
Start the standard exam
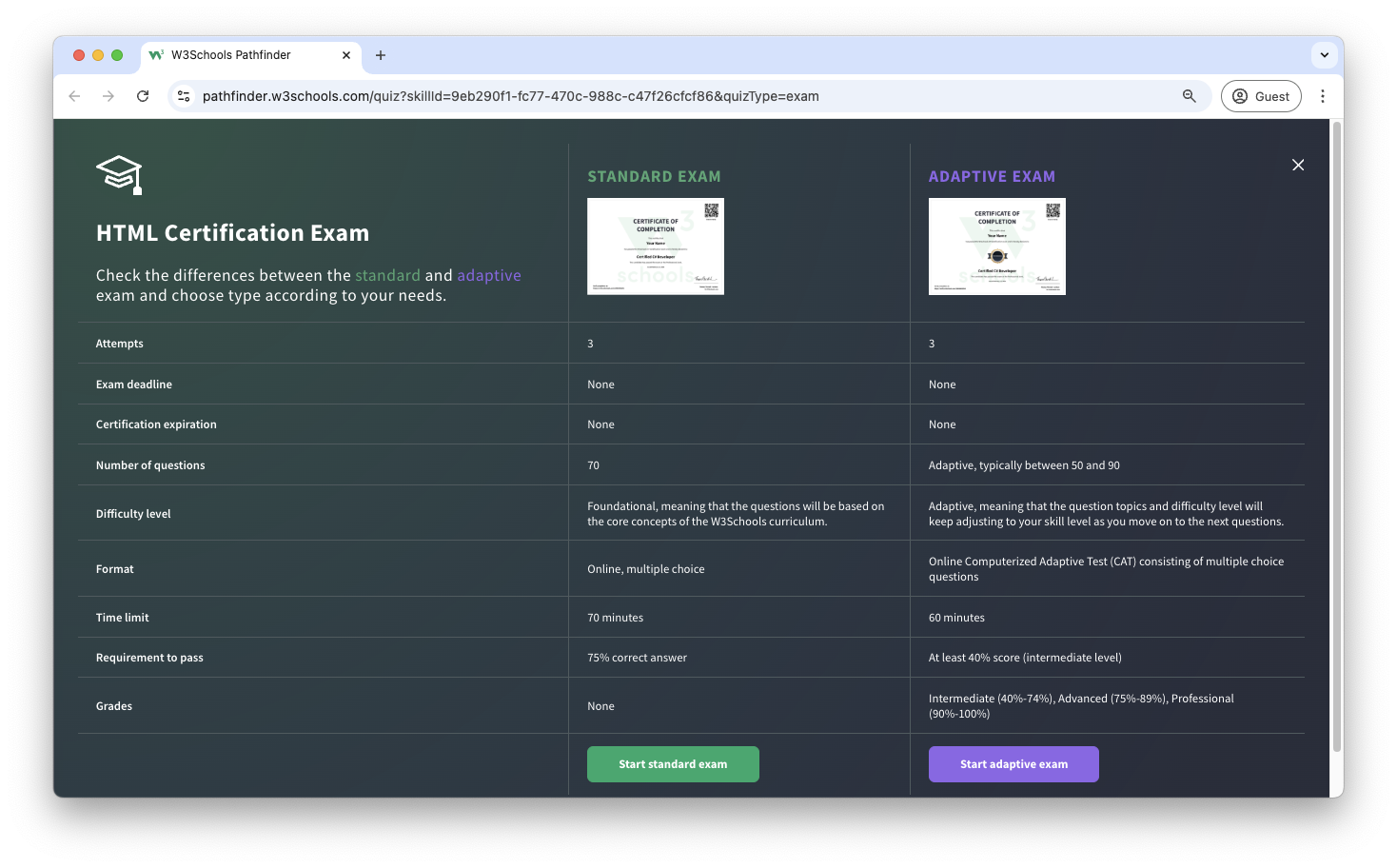pyautogui.click(x=673, y=764)
